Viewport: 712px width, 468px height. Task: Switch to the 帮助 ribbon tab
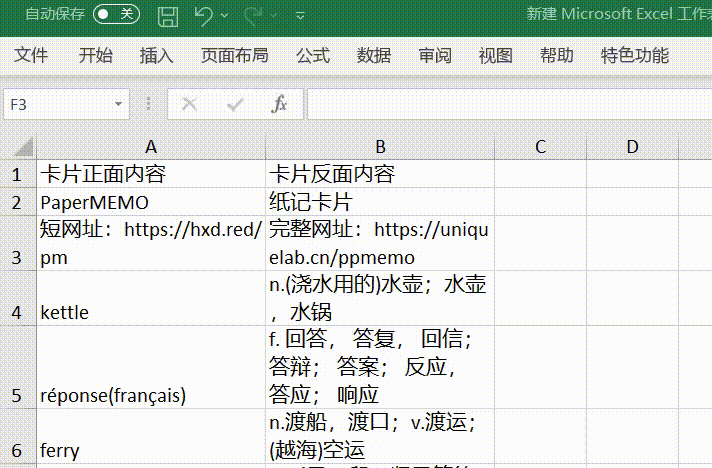click(x=557, y=55)
